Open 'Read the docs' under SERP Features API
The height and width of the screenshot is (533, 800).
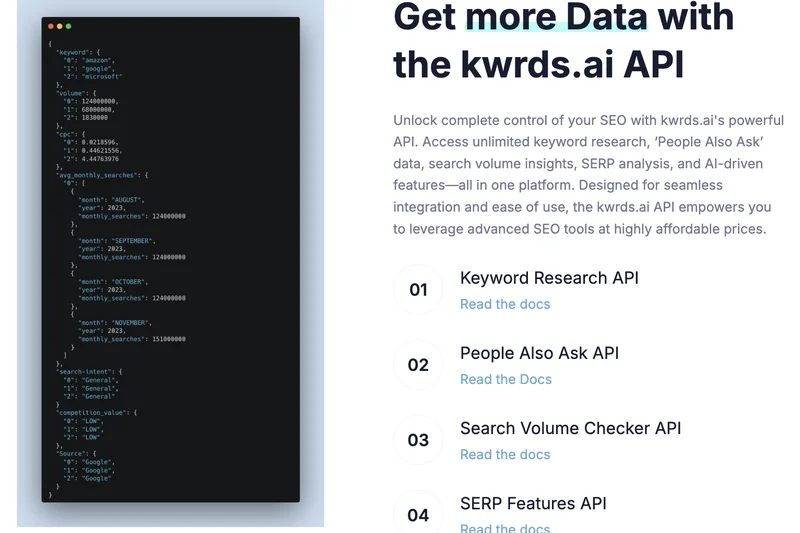click(505, 527)
